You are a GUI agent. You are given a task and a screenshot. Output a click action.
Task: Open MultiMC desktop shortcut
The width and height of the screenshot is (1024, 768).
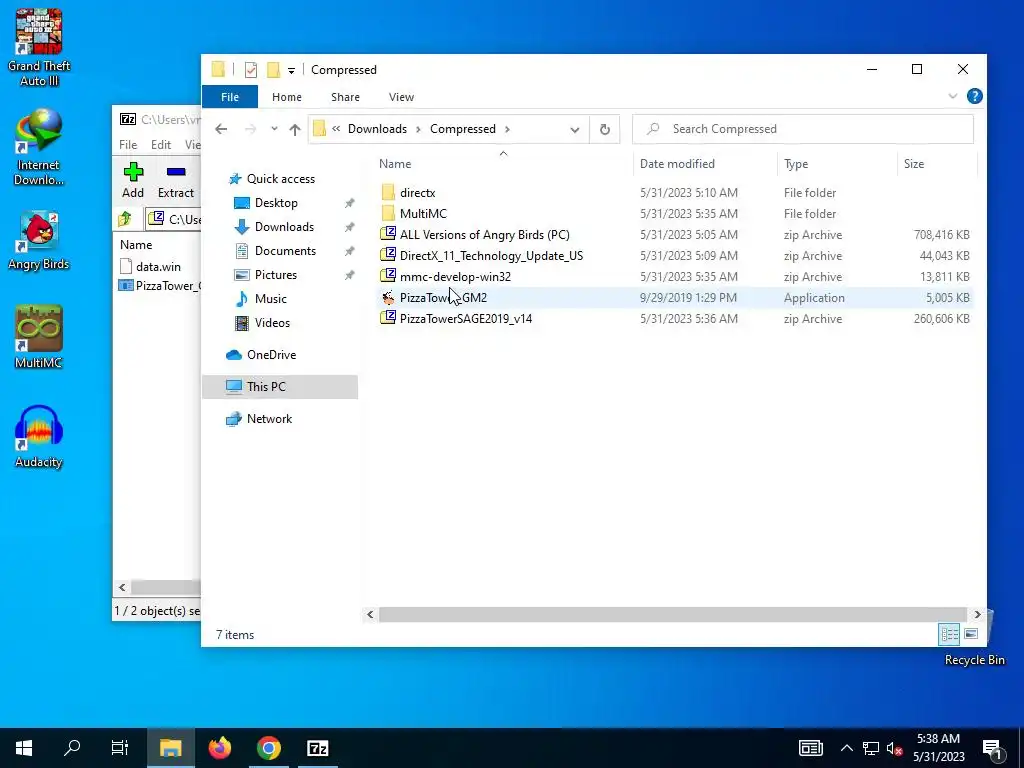(x=39, y=337)
